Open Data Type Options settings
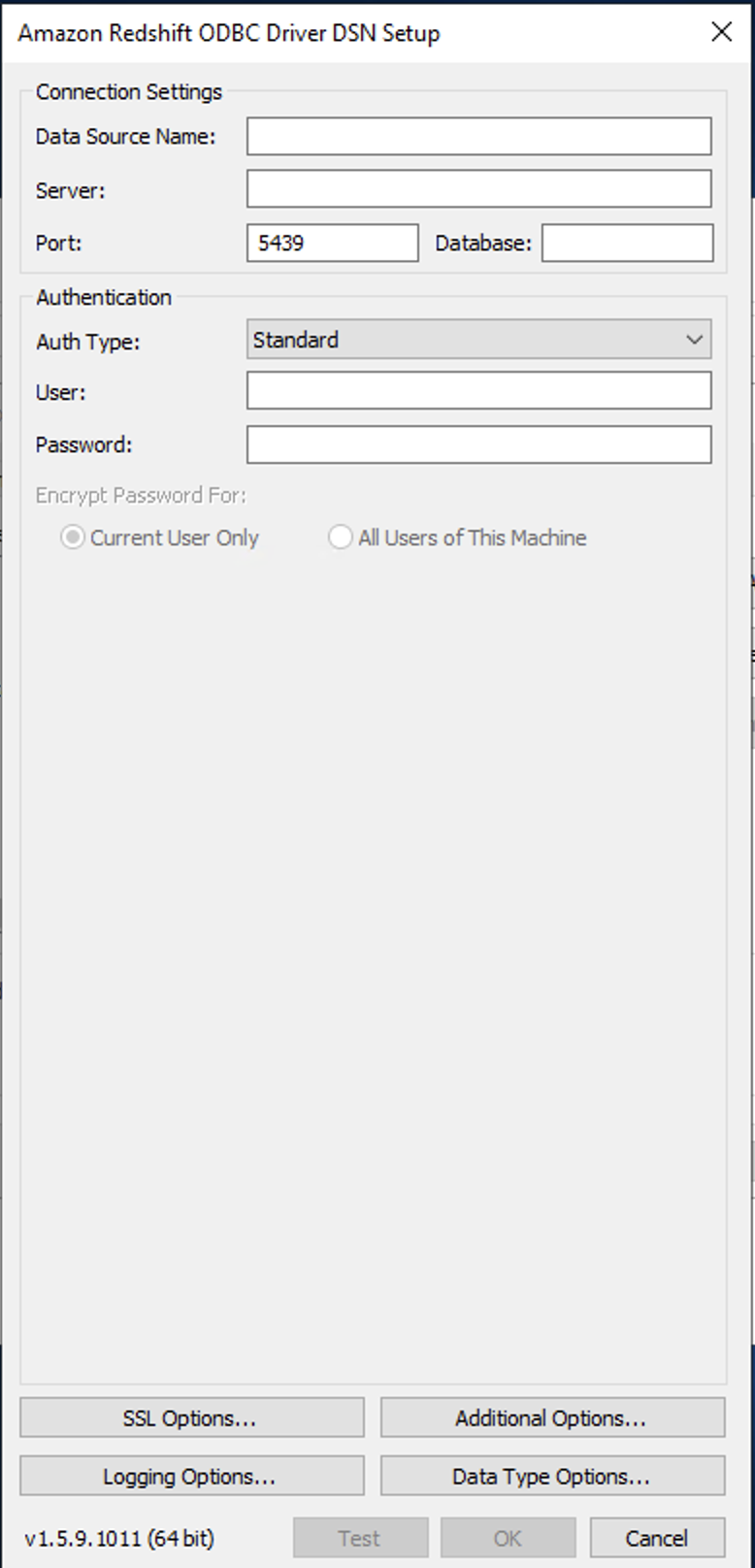Image resolution: width=755 pixels, height=1568 pixels. [551, 1476]
